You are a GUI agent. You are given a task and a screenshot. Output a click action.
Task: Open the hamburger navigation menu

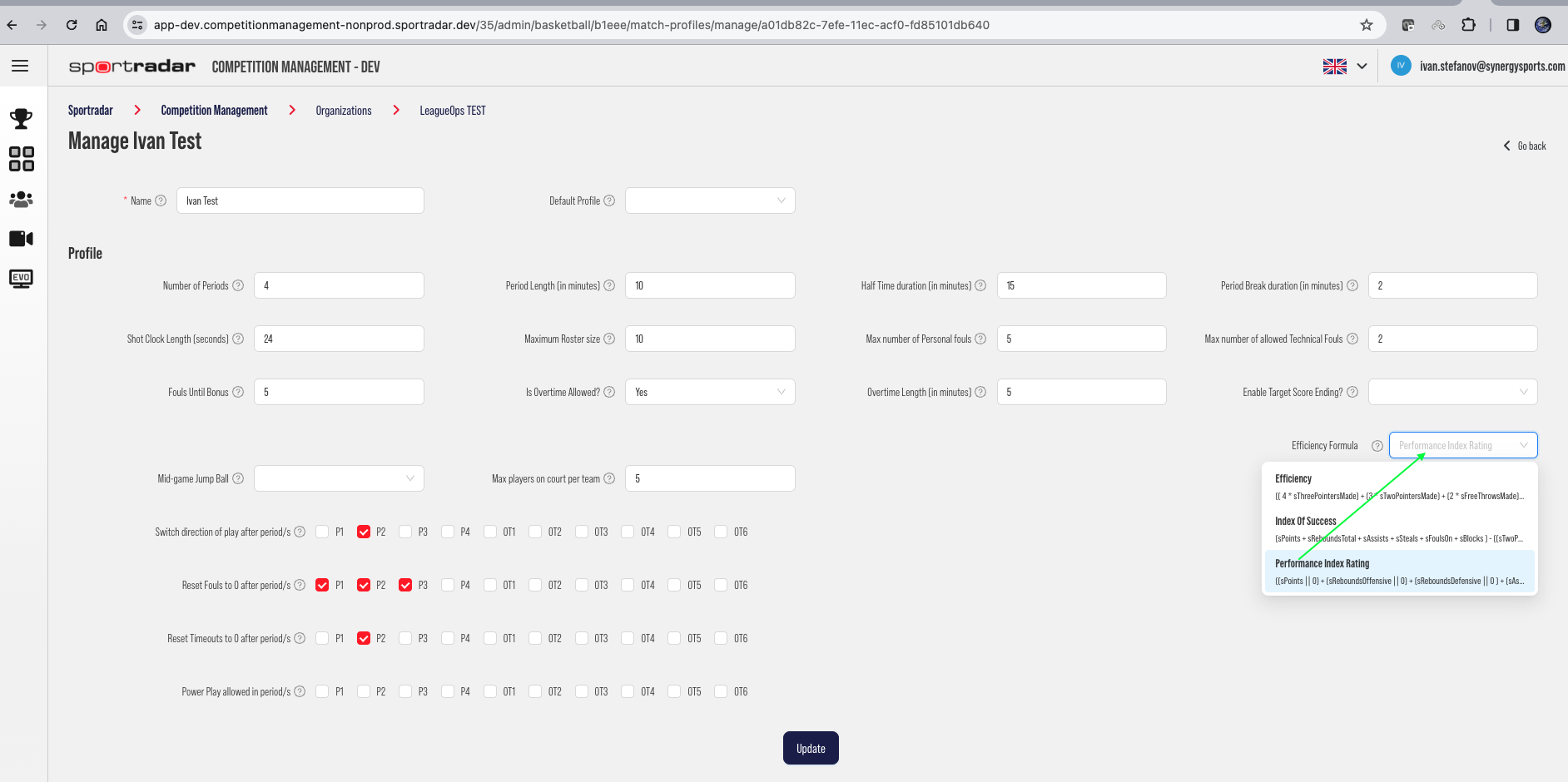pos(20,66)
